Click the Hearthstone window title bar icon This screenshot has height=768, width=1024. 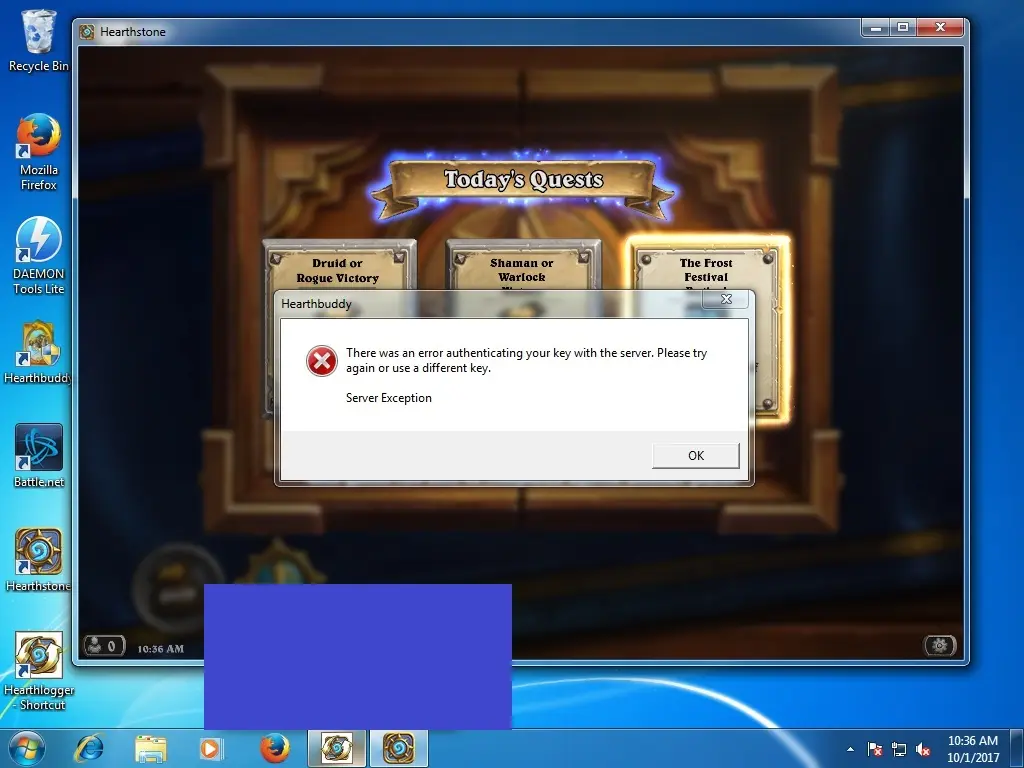[x=87, y=31]
